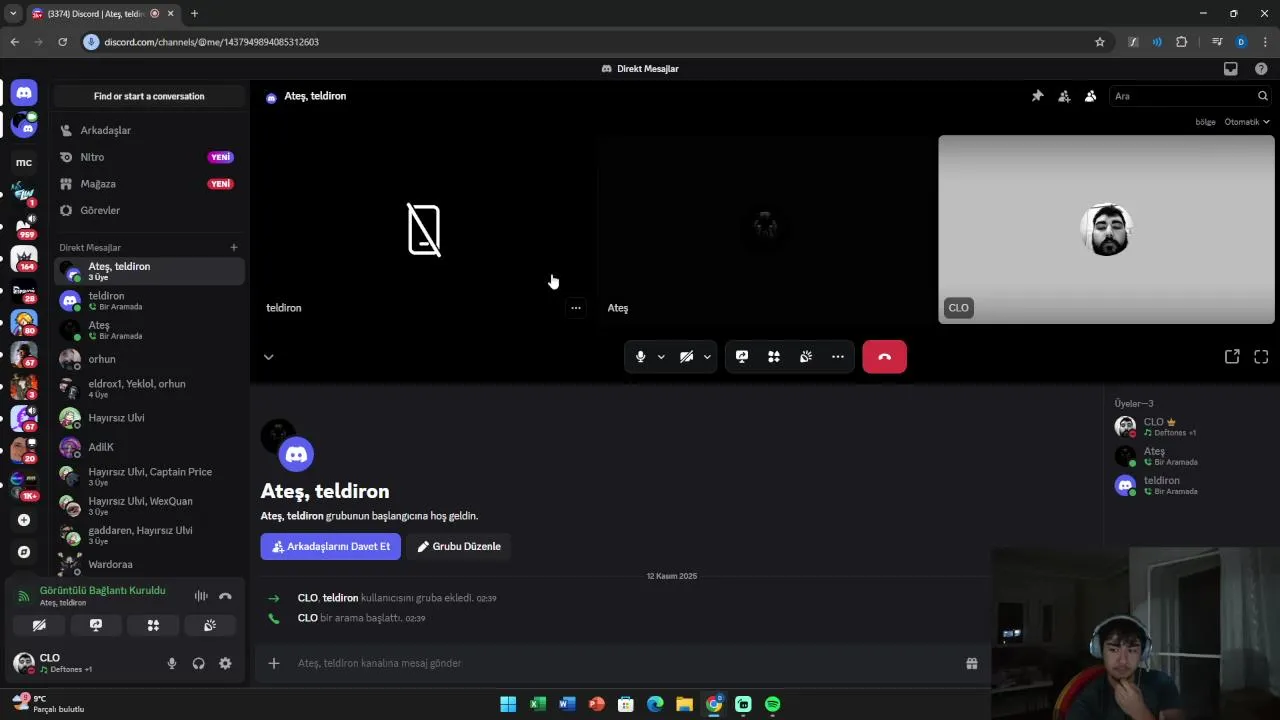This screenshot has width=1280, height=720.
Task: Open AdilK direct message
Action: (149, 447)
